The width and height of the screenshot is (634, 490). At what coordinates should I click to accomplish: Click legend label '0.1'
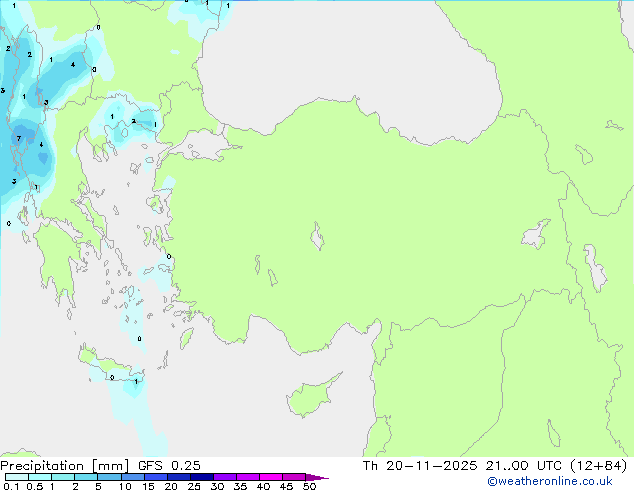click(11, 486)
